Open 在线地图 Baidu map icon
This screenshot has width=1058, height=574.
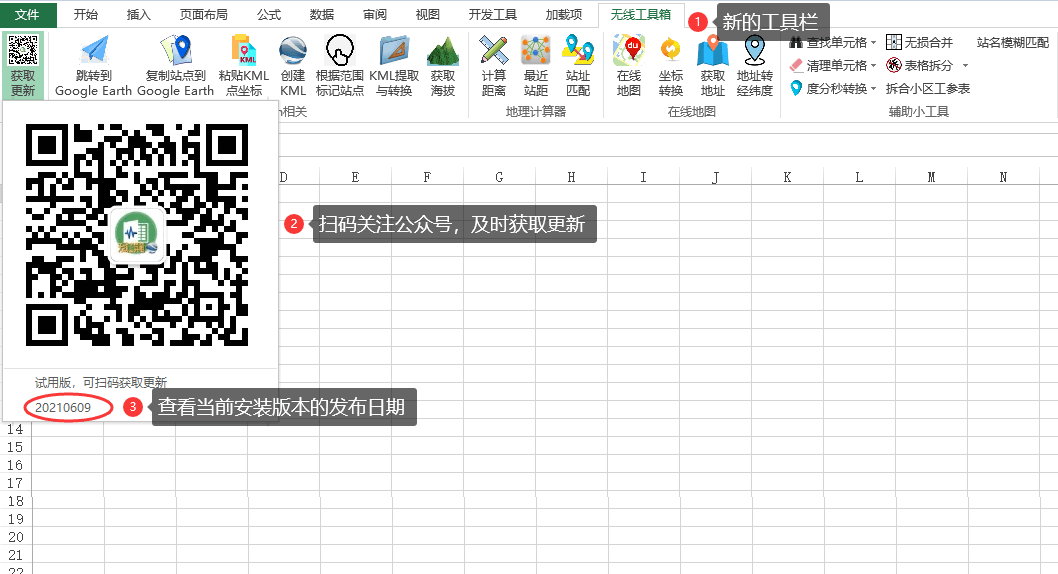pyautogui.click(x=629, y=51)
